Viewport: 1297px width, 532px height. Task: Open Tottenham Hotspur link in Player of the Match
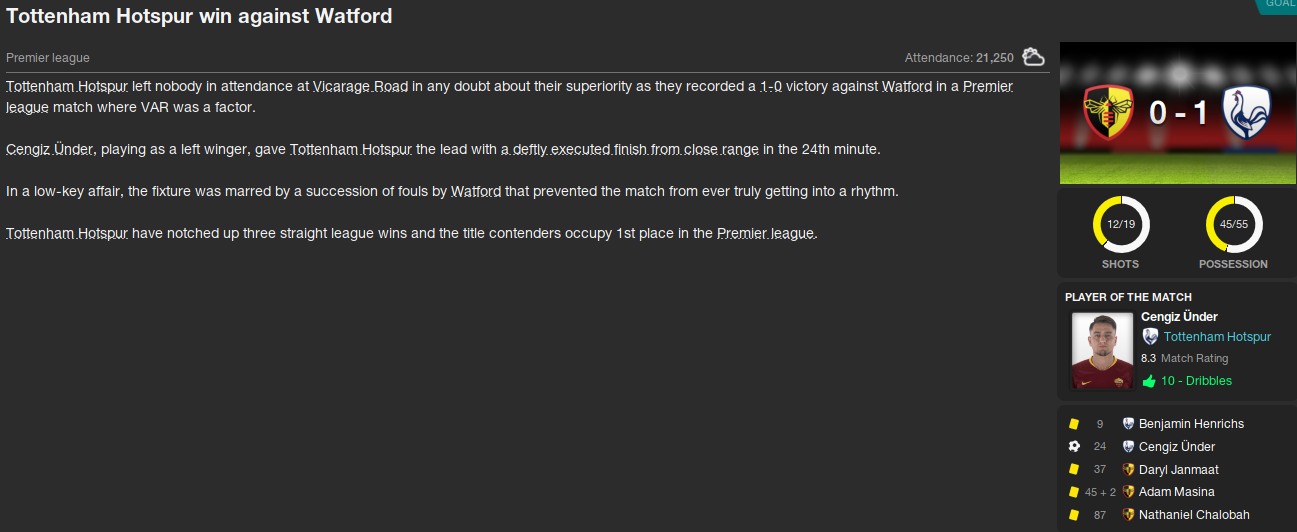1217,337
